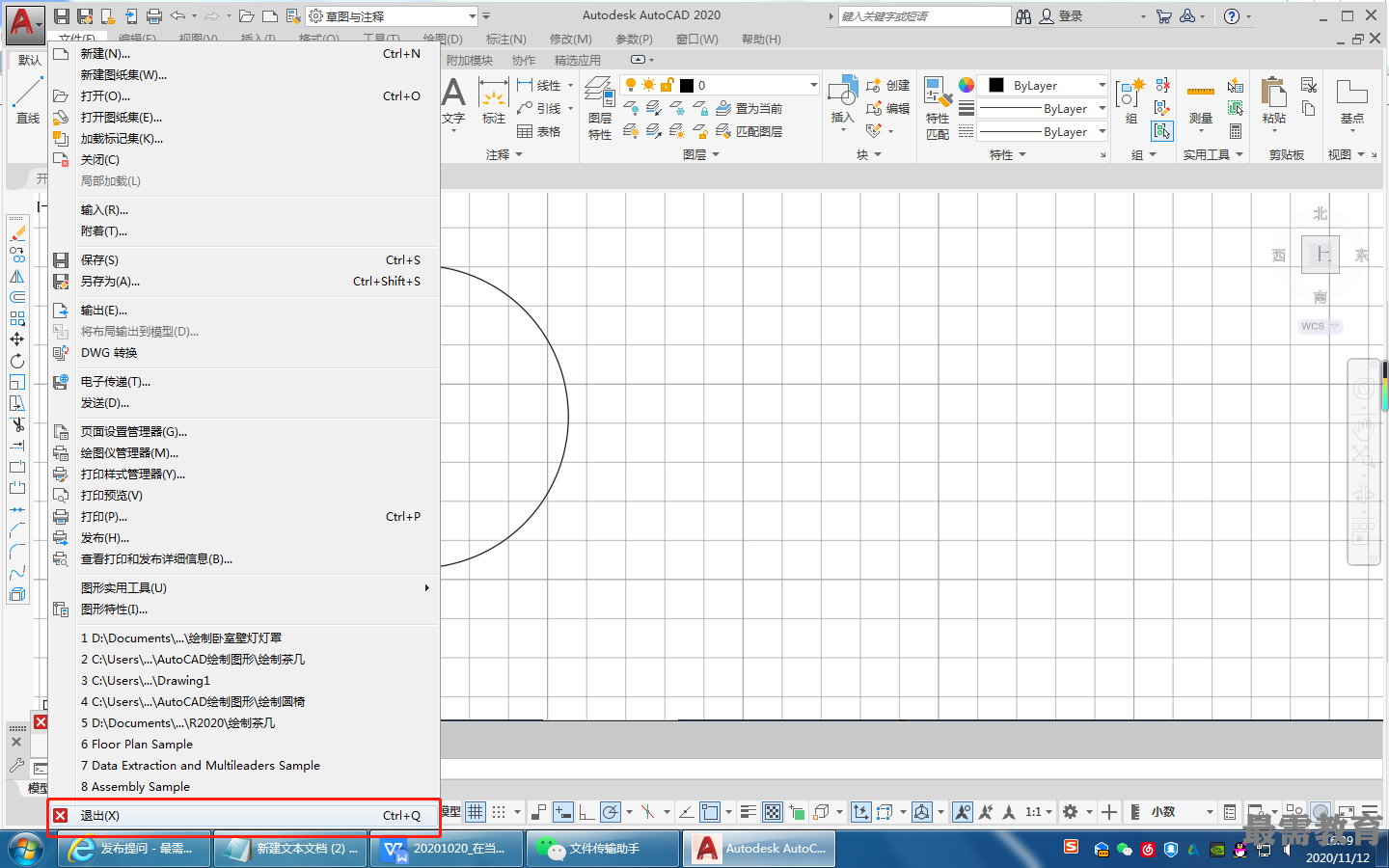Open 图层特性 layer properties manager
This screenshot has width=1389, height=868.
(x=600, y=108)
